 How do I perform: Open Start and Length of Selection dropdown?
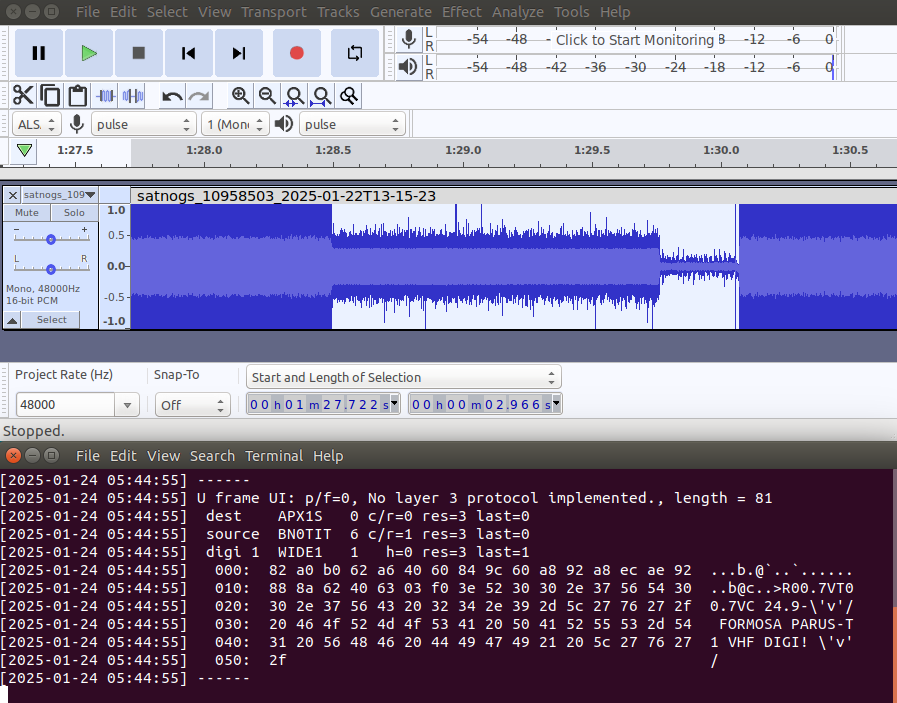click(x=404, y=378)
